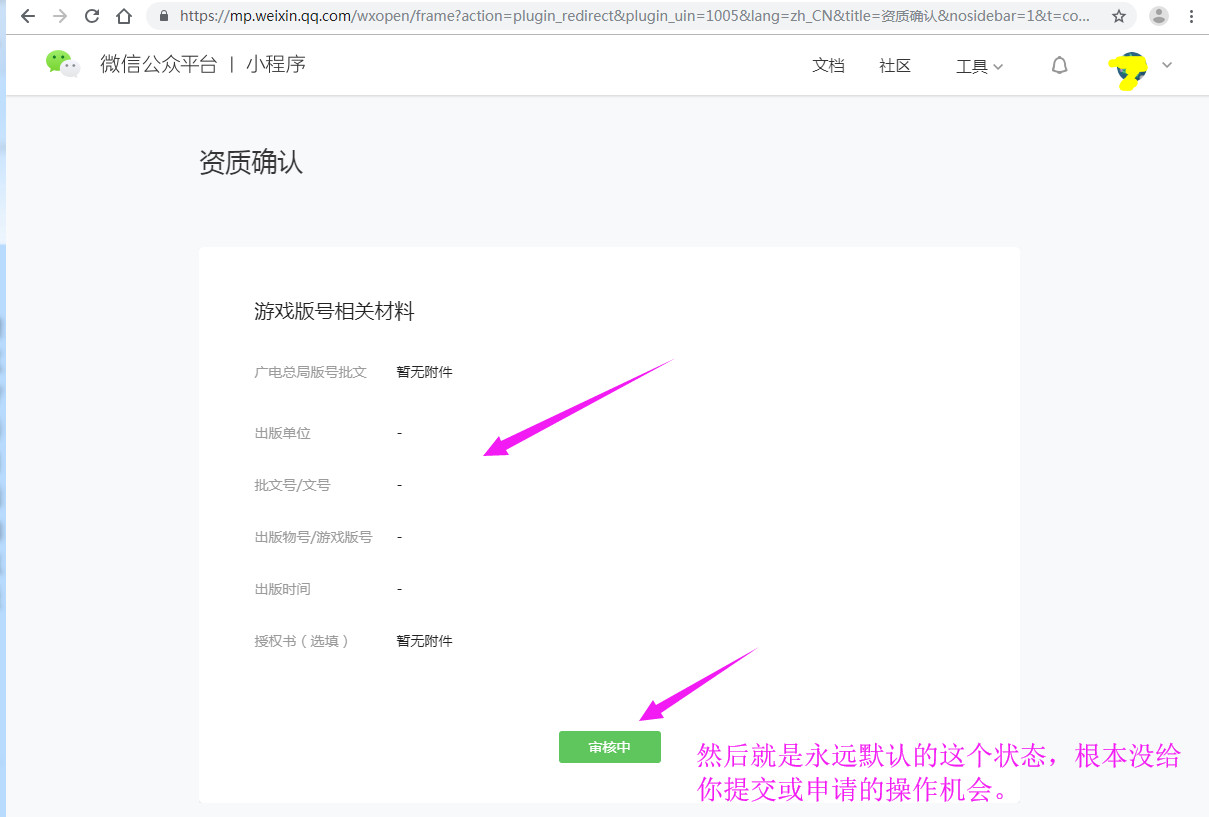
Task: Click the 游戏版号相关材料 section title
Action: 334,312
